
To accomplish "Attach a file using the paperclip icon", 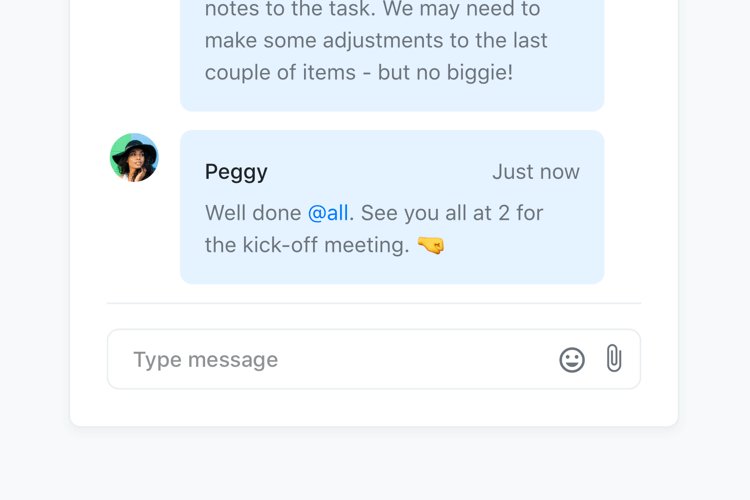I will 614,359.
